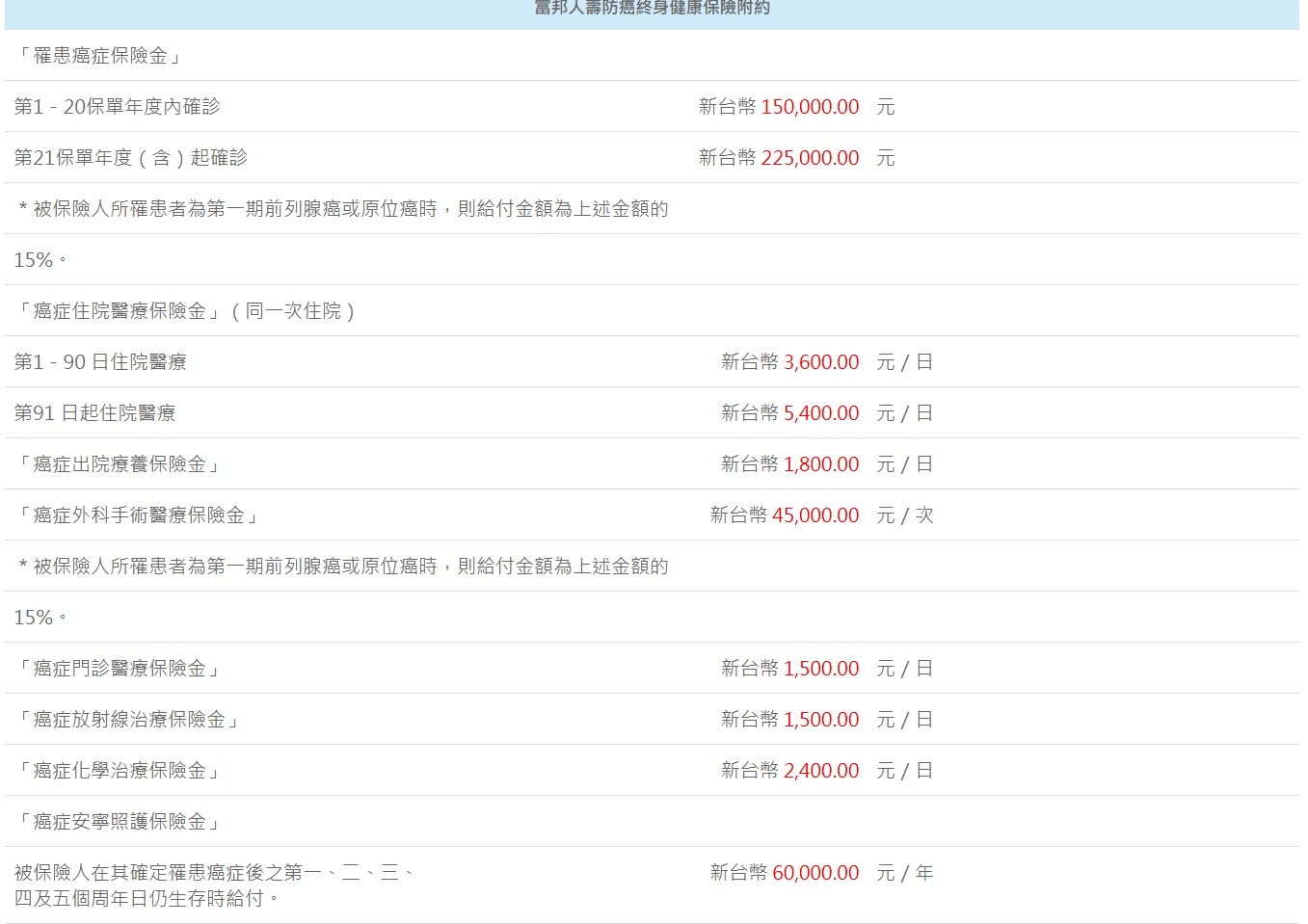
Task: Click the amount 60,000.00
Action: [815, 873]
